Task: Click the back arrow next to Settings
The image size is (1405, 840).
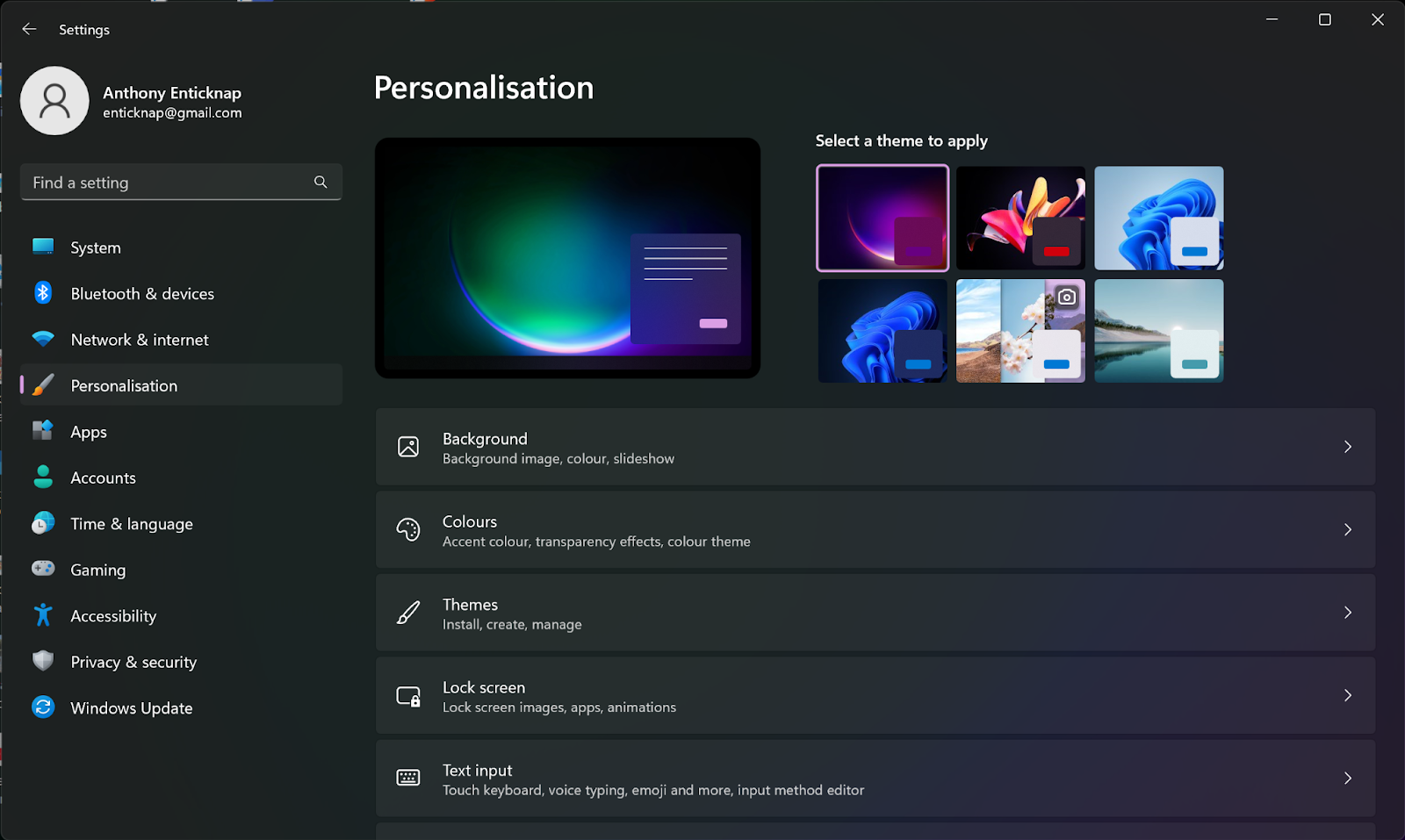Action: (29, 29)
